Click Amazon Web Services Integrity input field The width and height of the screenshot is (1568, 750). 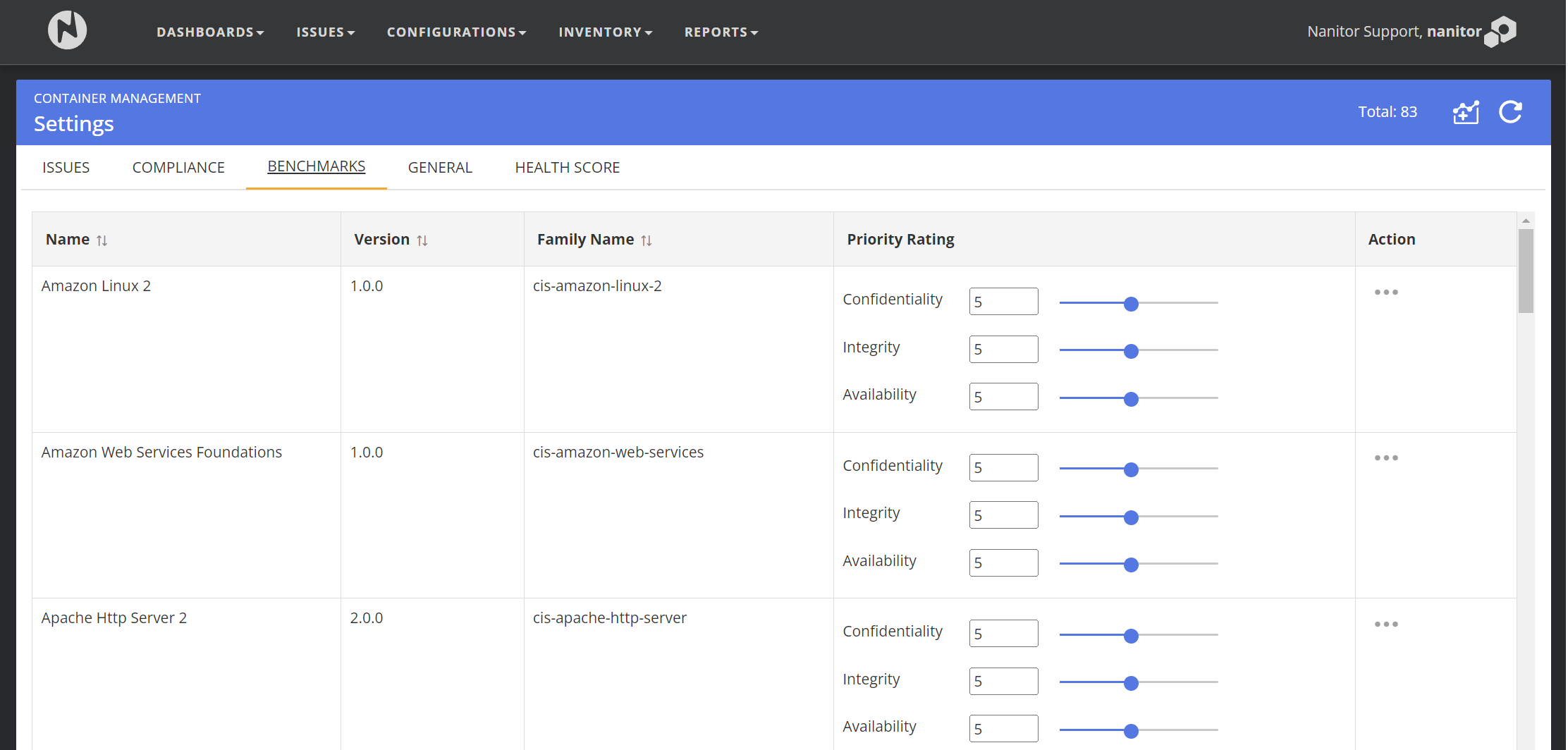(1003, 515)
